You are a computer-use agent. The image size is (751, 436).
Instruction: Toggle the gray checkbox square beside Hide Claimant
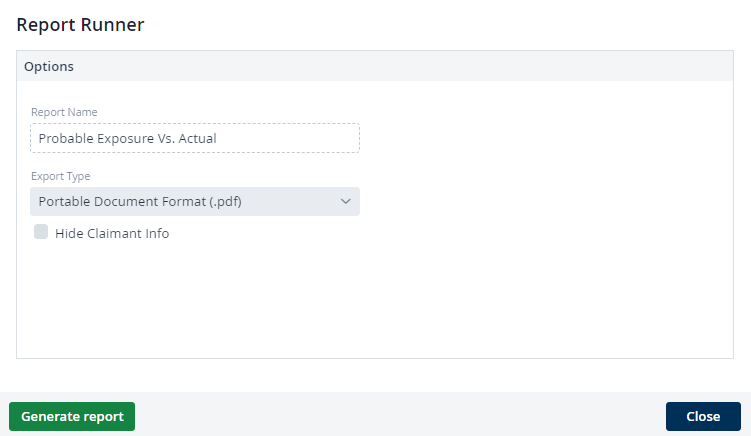click(x=41, y=232)
